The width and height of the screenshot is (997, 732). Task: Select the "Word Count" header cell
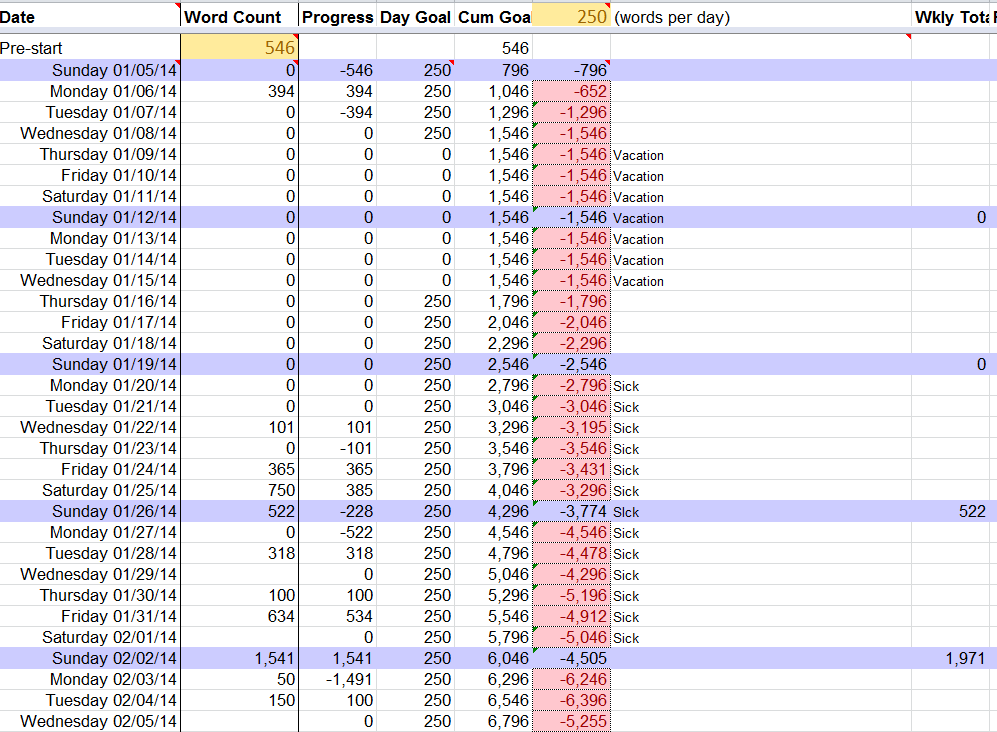pyautogui.click(x=239, y=17)
